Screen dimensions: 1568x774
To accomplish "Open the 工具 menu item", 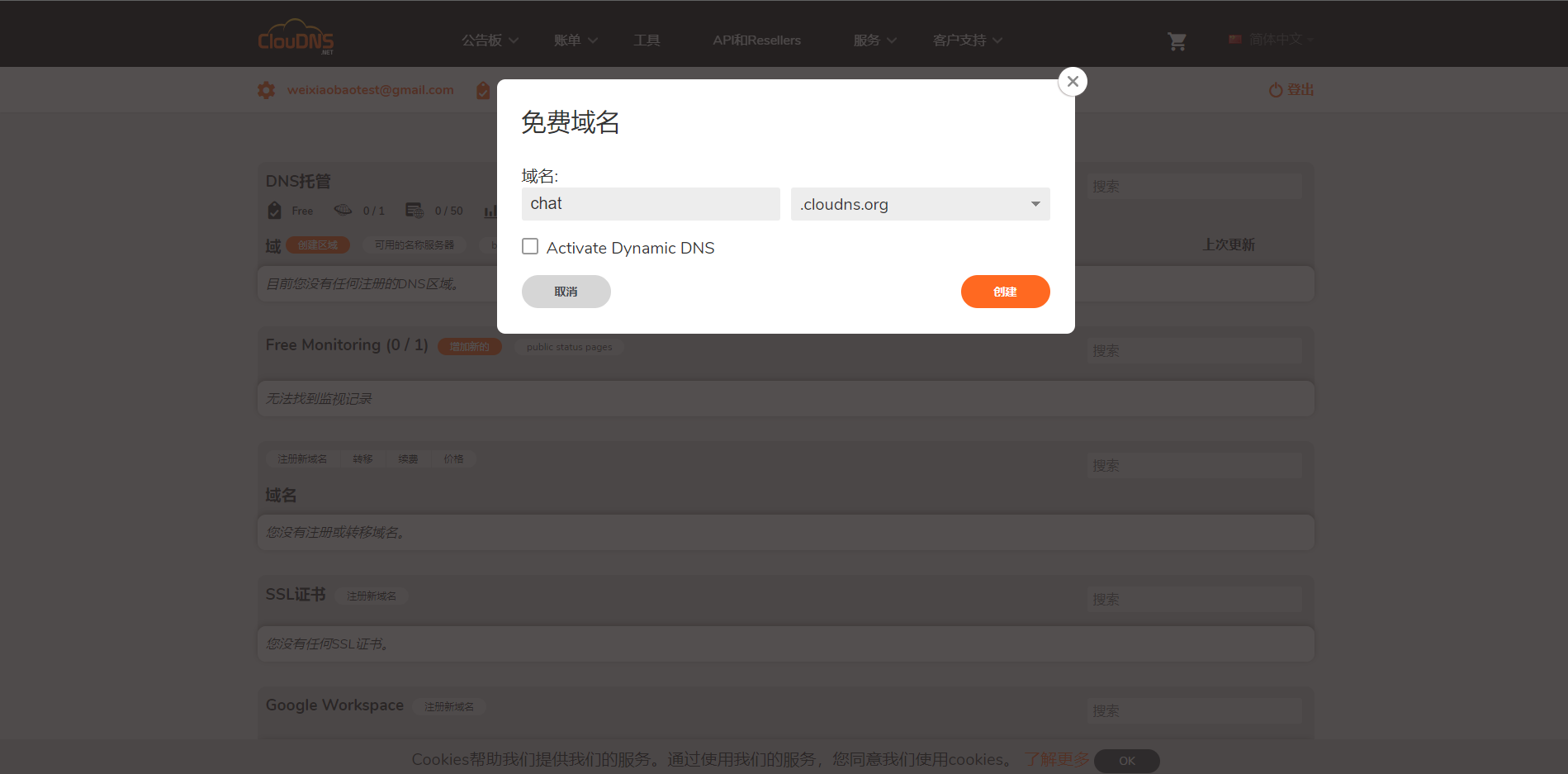I will [x=647, y=40].
